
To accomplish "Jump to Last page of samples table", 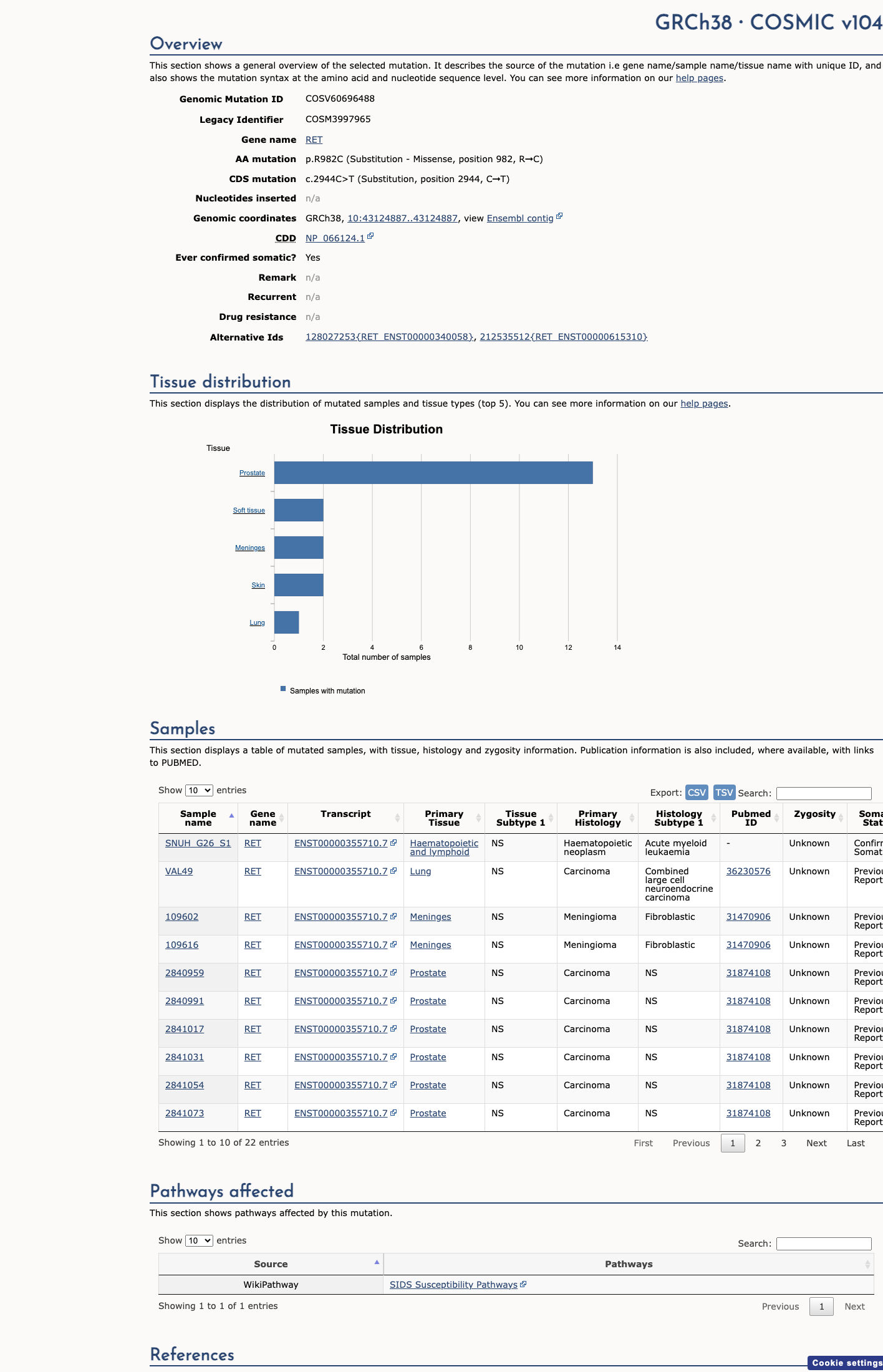I will coord(856,1143).
